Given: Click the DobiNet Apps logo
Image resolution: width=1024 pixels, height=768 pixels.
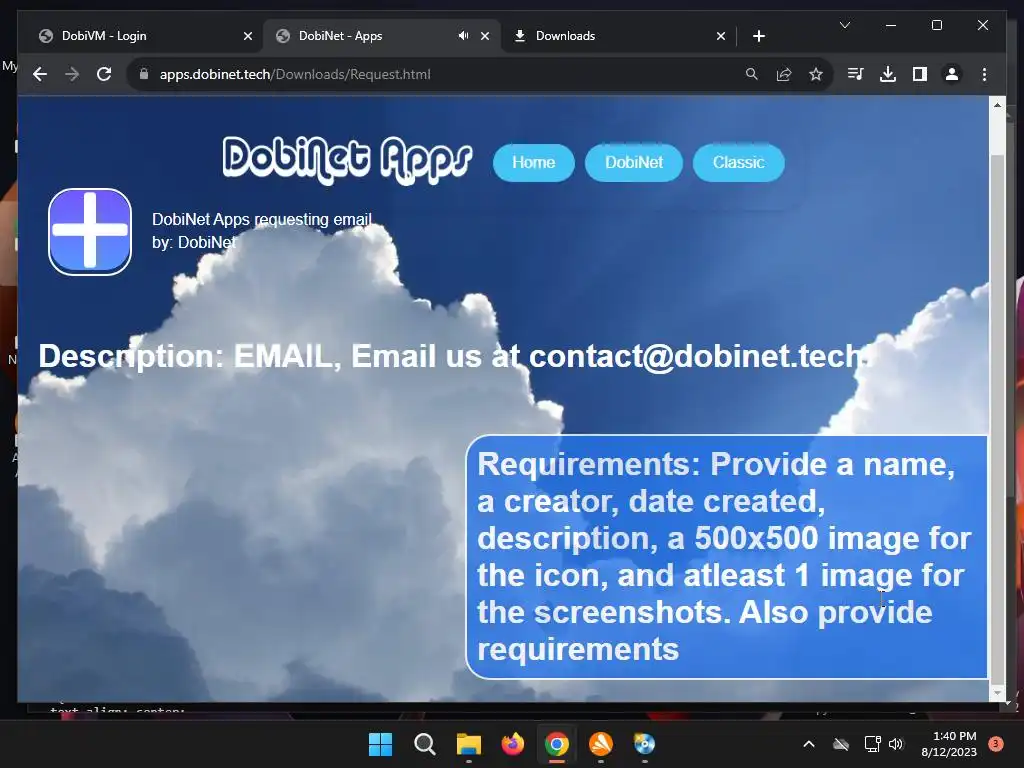Looking at the screenshot, I should pos(347,160).
